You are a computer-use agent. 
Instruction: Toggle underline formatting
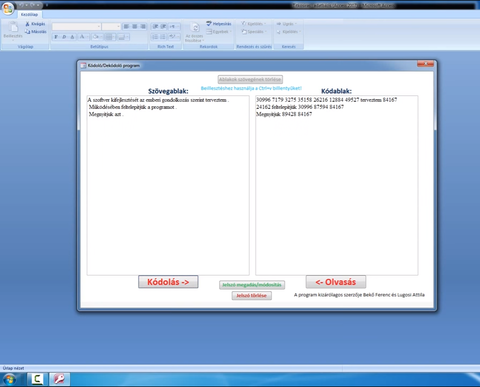[x=72, y=37]
